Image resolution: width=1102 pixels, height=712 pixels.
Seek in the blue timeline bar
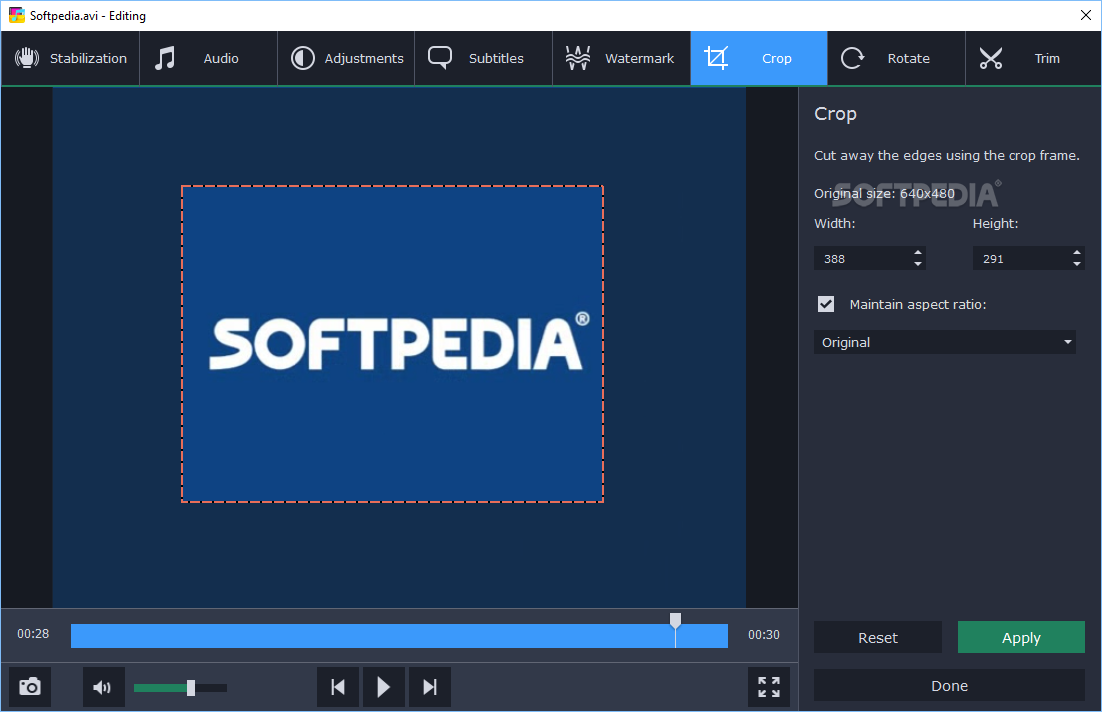[x=399, y=636]
